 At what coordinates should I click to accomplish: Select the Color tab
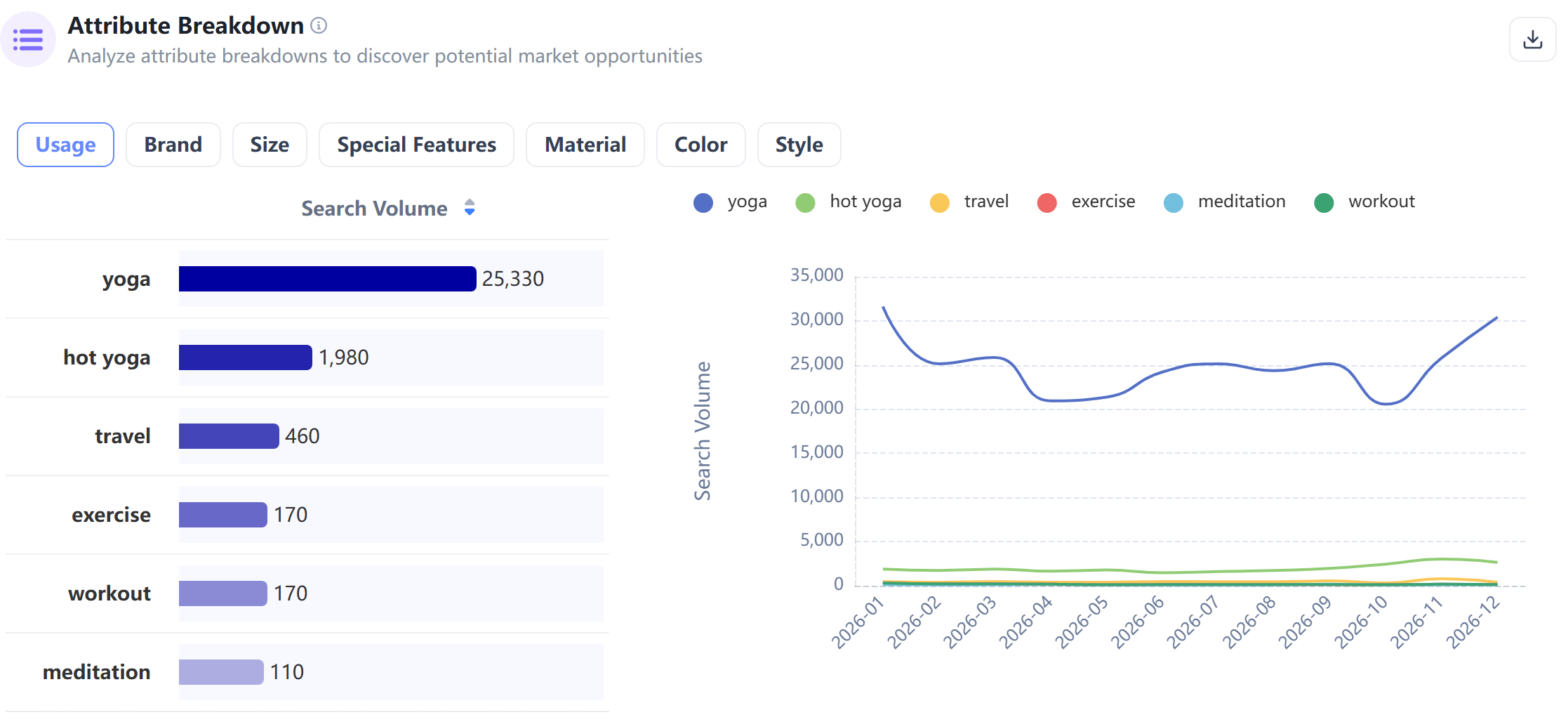(700, 145)
